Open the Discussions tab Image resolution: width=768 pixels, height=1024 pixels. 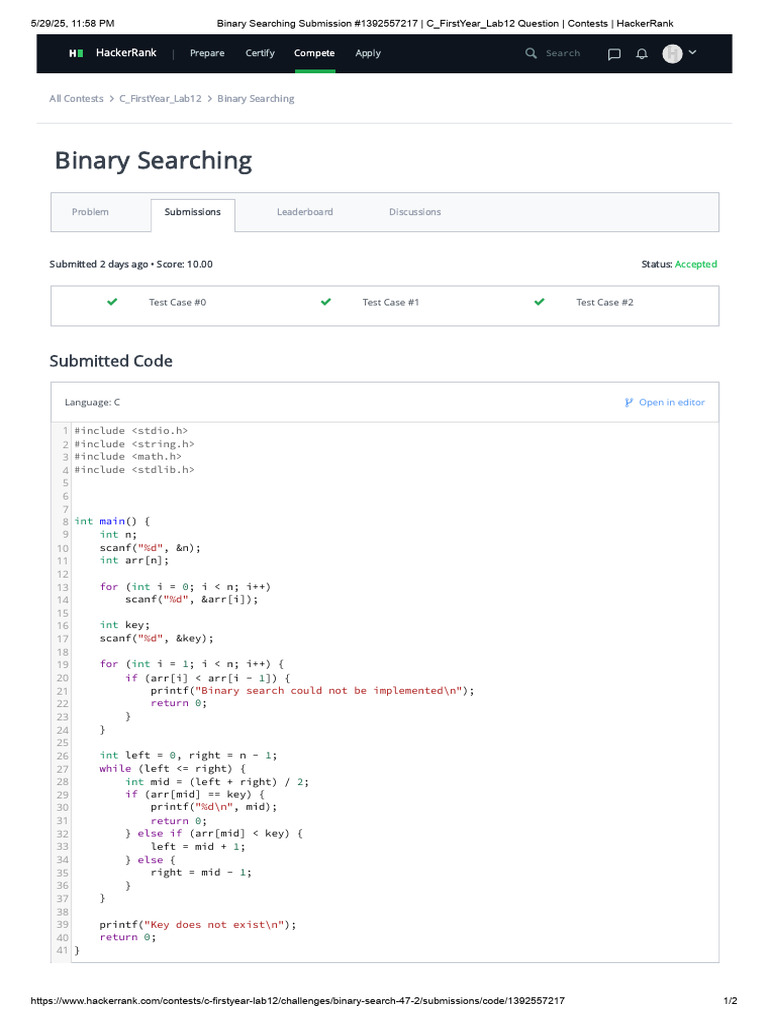coord(415,212)
